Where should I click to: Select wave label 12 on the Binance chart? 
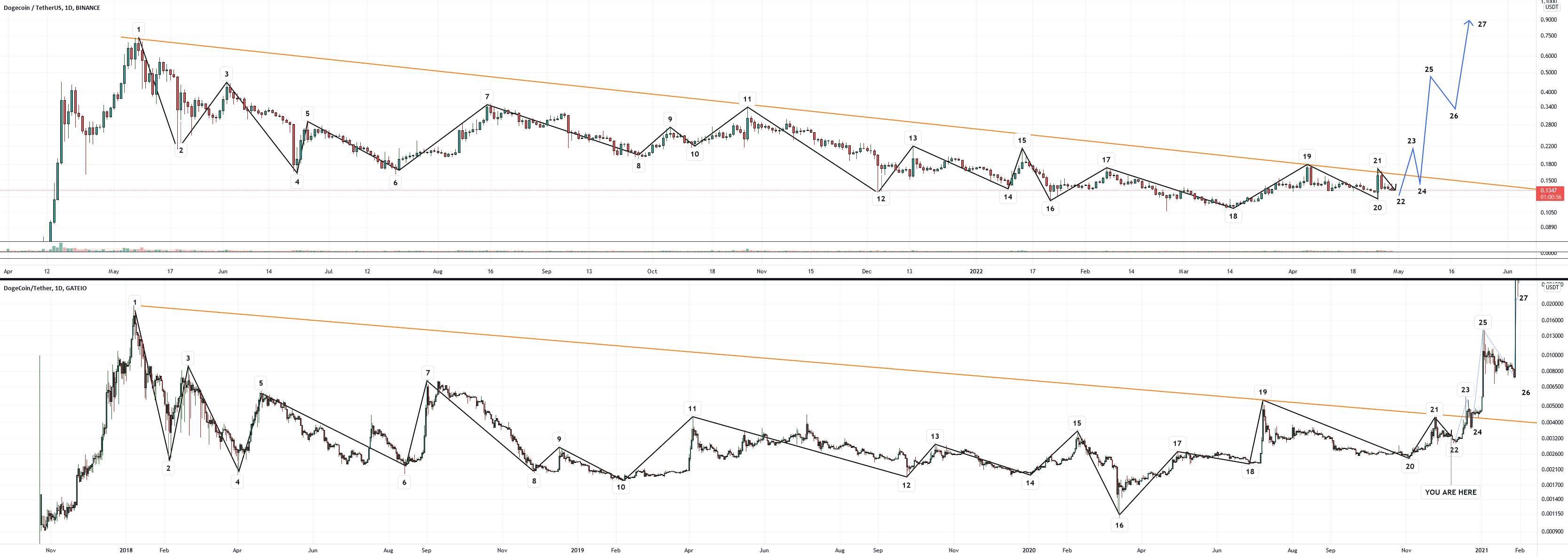881,199
